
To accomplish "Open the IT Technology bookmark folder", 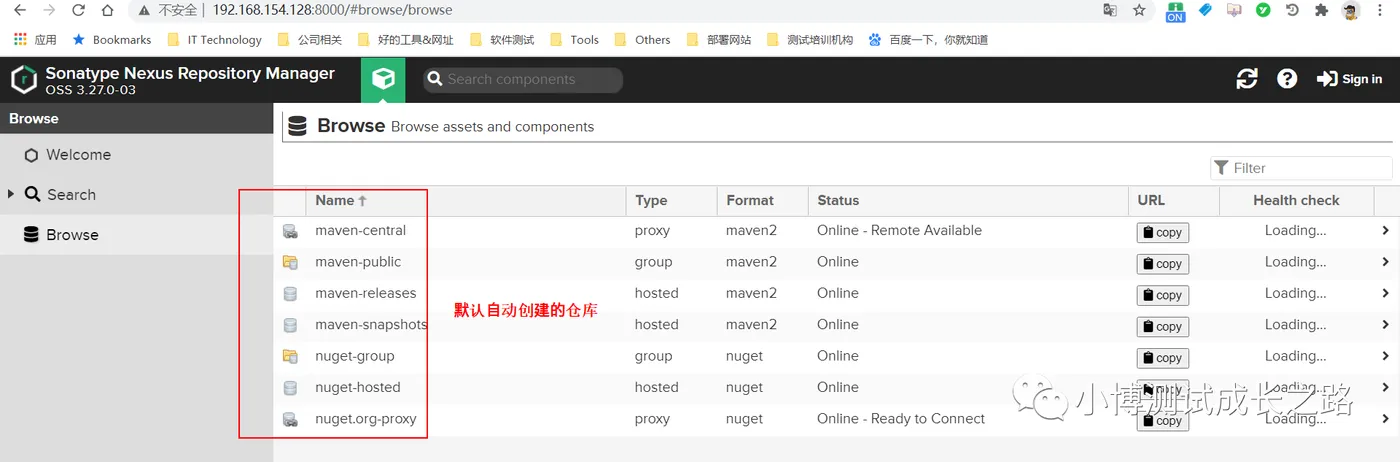I will 214,40.
